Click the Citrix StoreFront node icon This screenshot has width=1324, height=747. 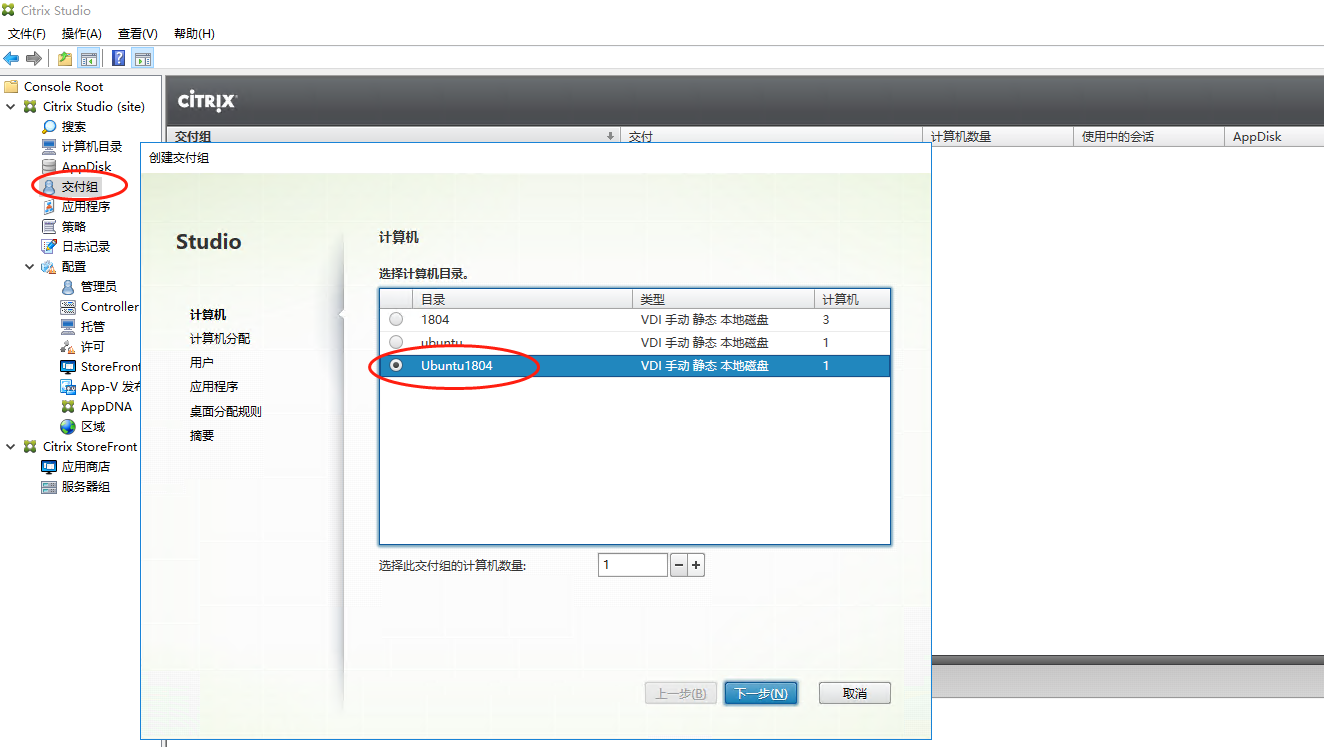pyautogui.click(x=30, y=446)
